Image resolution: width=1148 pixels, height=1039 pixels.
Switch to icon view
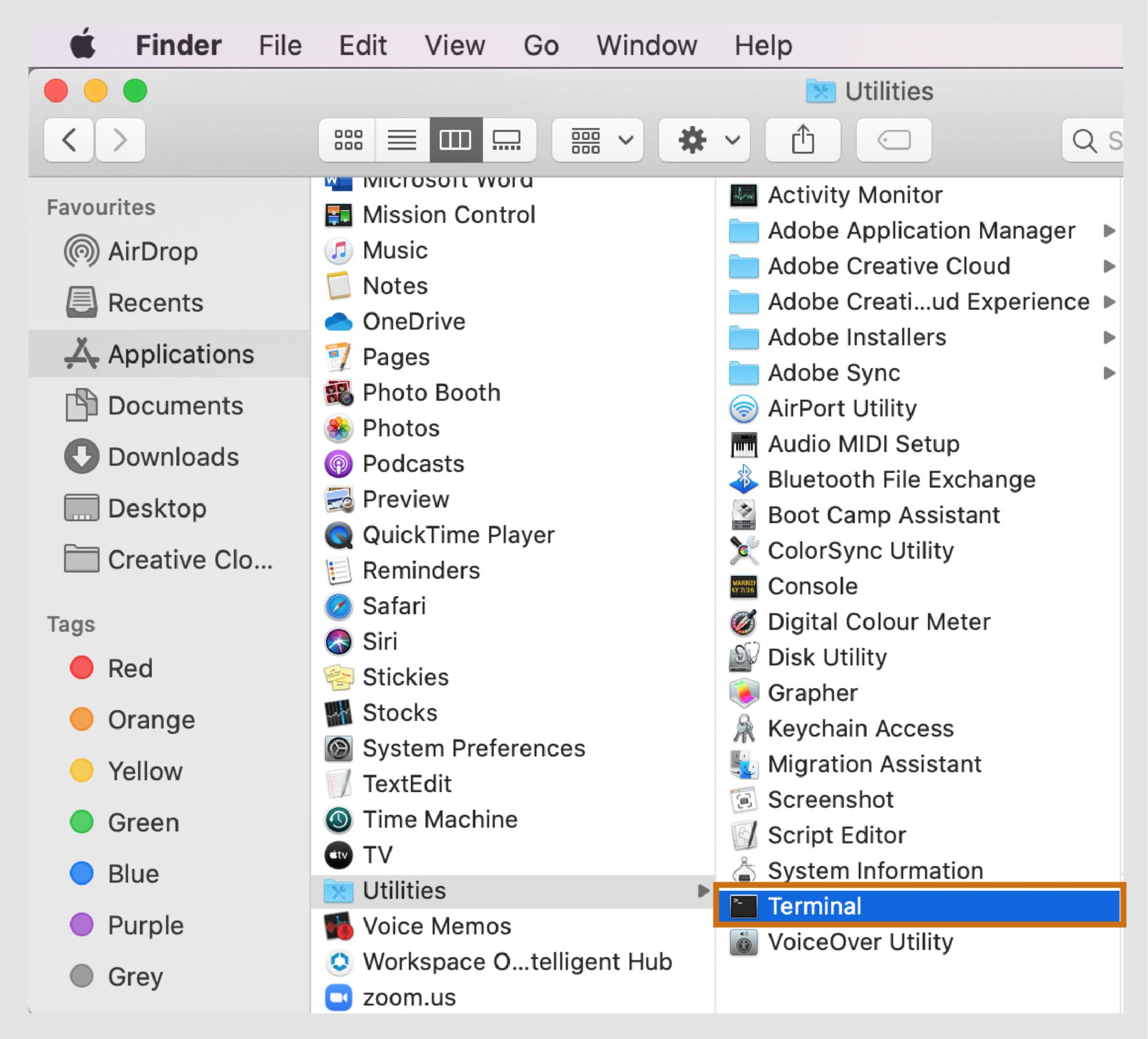pos(348,140)
